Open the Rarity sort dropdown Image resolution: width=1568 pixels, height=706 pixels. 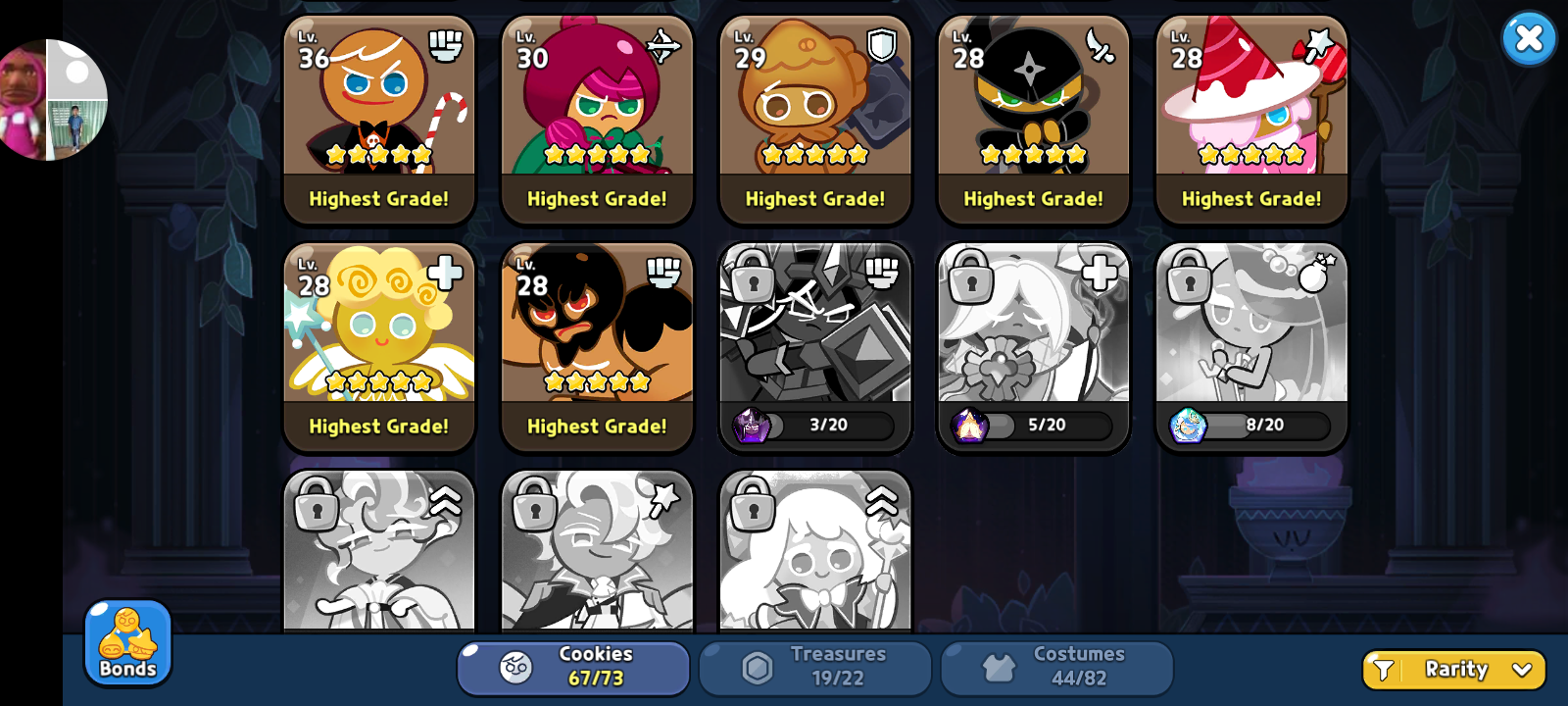click(1454, 670)
